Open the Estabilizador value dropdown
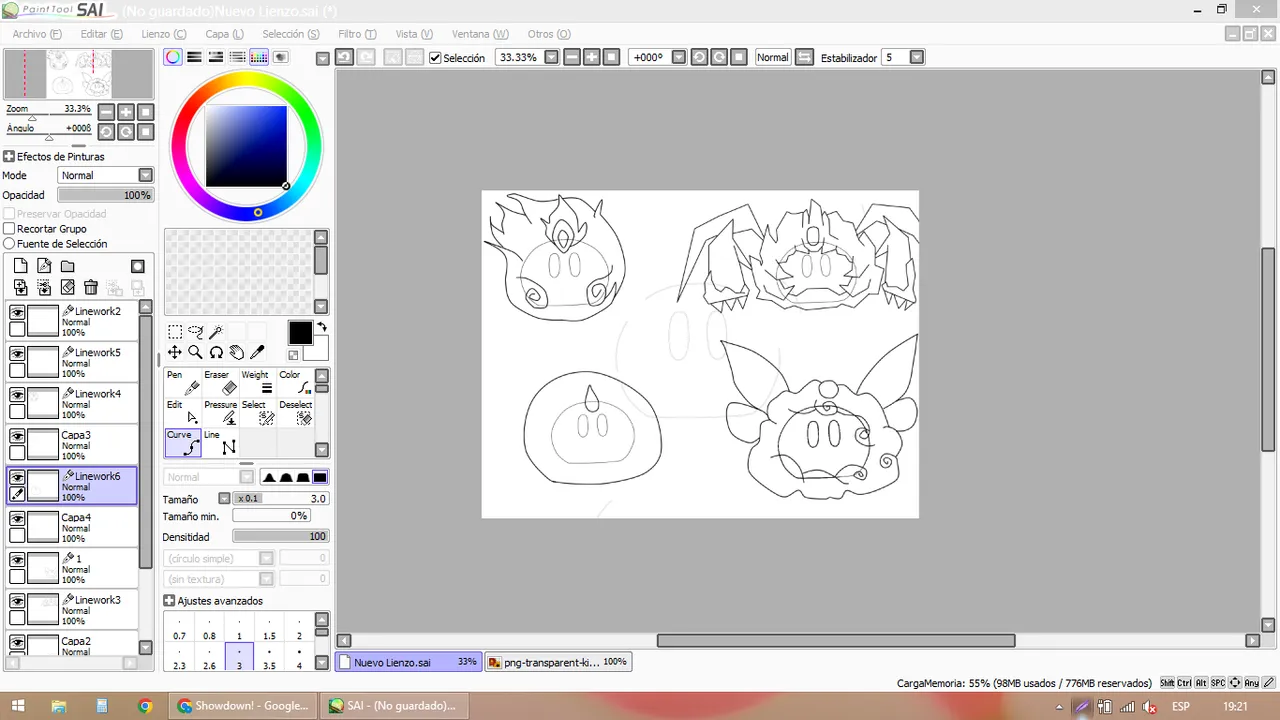 (917, 57)
